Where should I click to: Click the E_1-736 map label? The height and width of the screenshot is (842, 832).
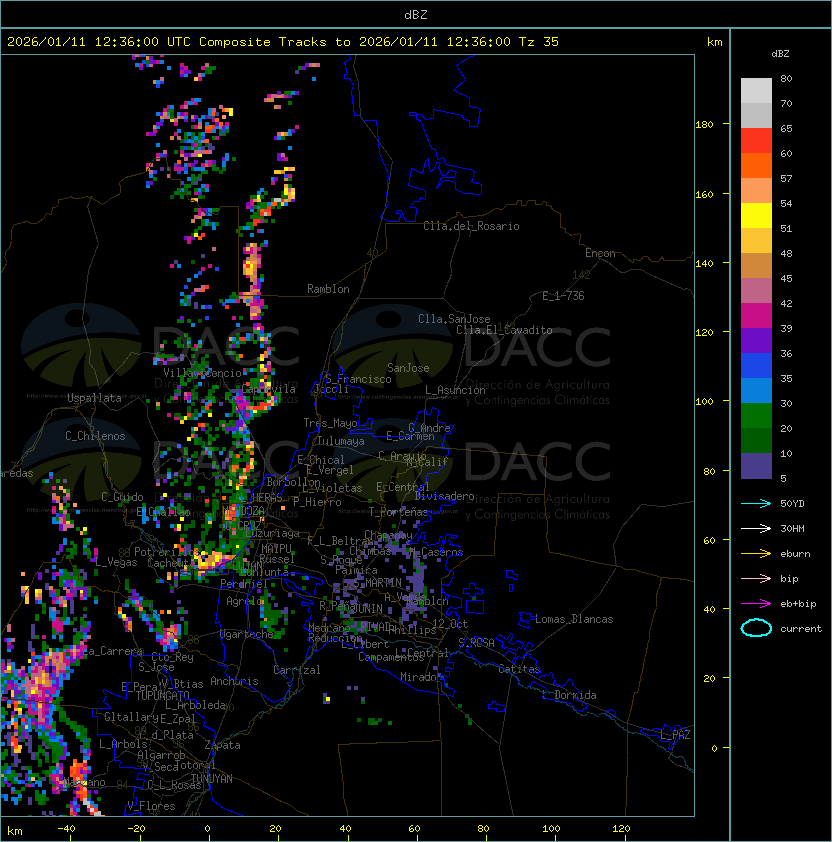tap(563, 296)
